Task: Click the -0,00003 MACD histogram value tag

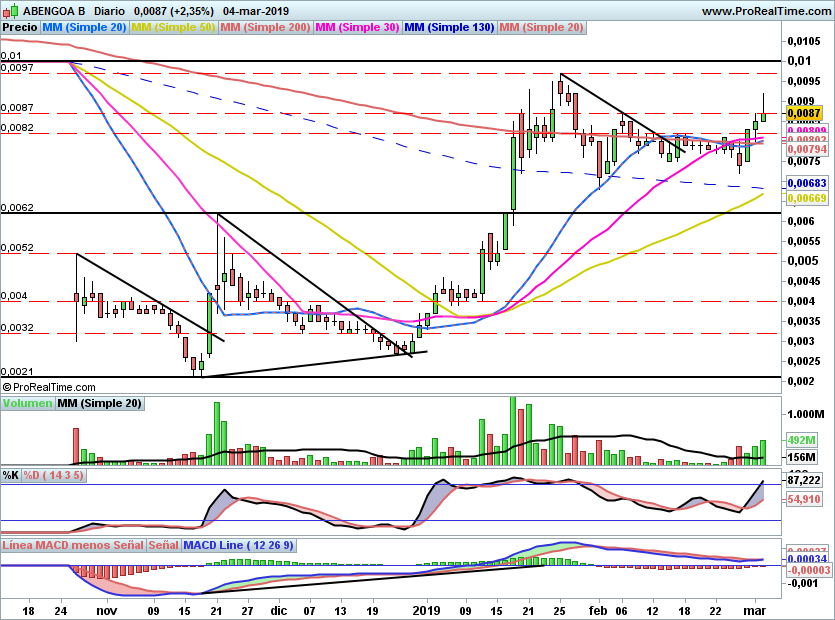Action: pos(808,570)
